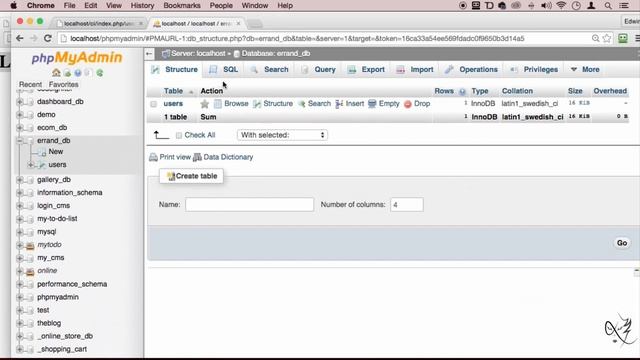Reload the page in Chrome
This screenshot has height=360, width=640.
pyautogui.click(x=48, y=38)
